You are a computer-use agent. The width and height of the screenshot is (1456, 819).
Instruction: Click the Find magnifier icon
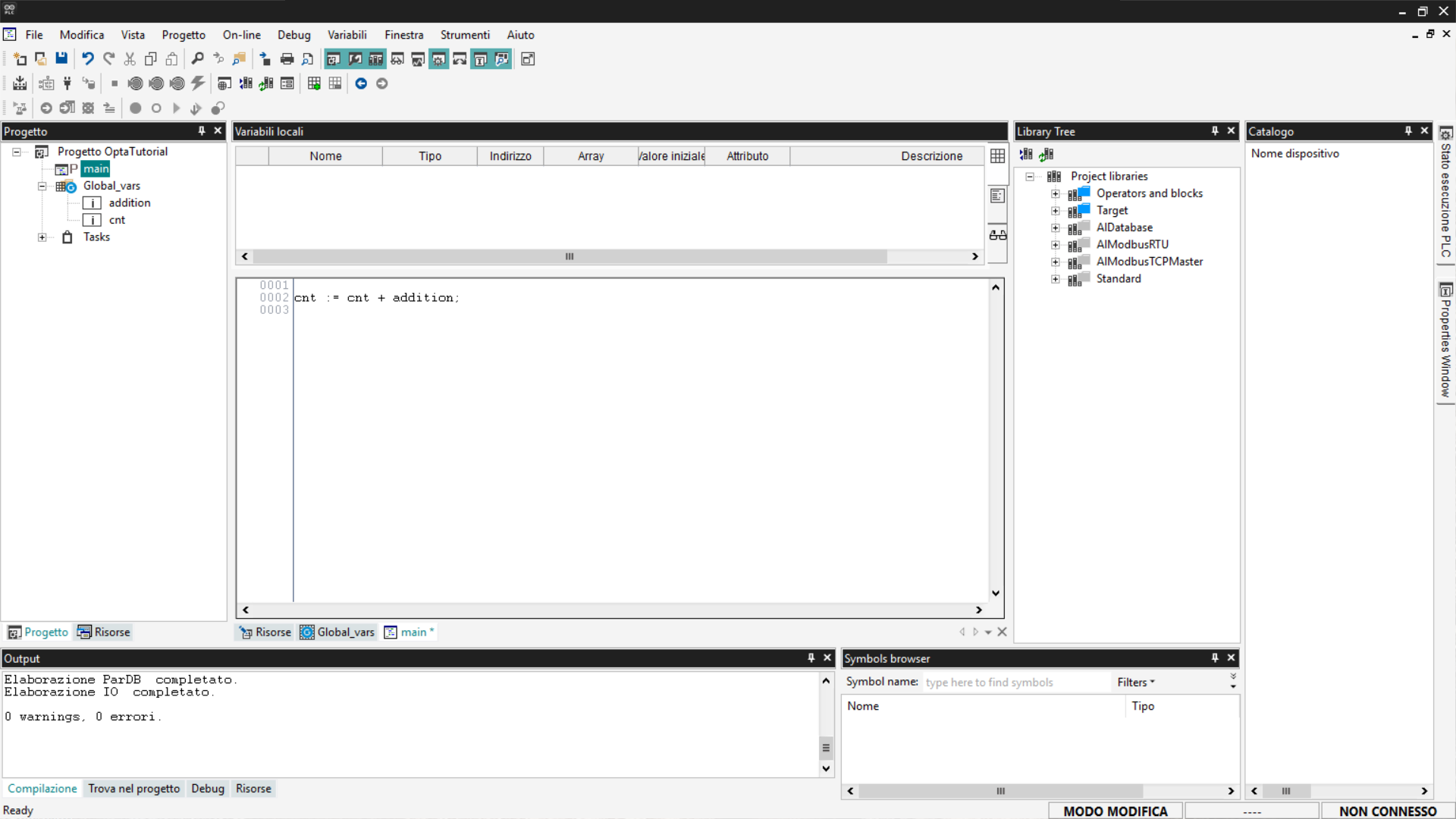tap(197, 59)
